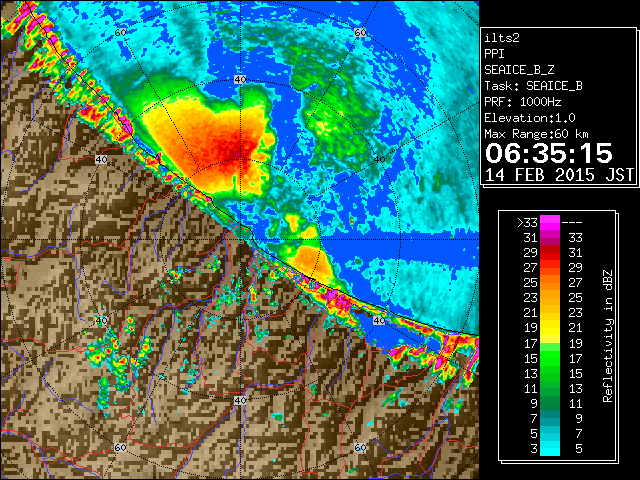Pick the cyan legend swatch beside 3

point(550,449)
